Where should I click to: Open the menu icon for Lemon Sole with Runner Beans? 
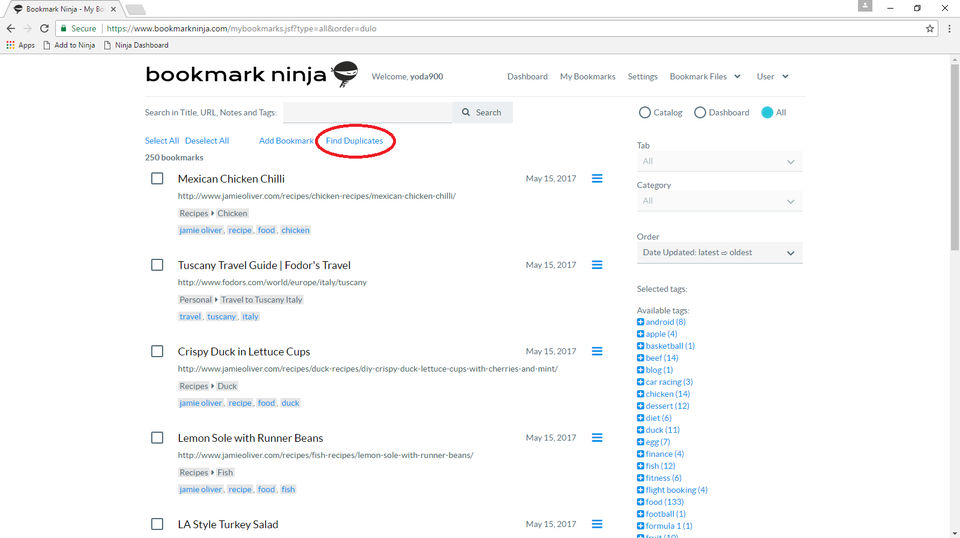(597, 438)
